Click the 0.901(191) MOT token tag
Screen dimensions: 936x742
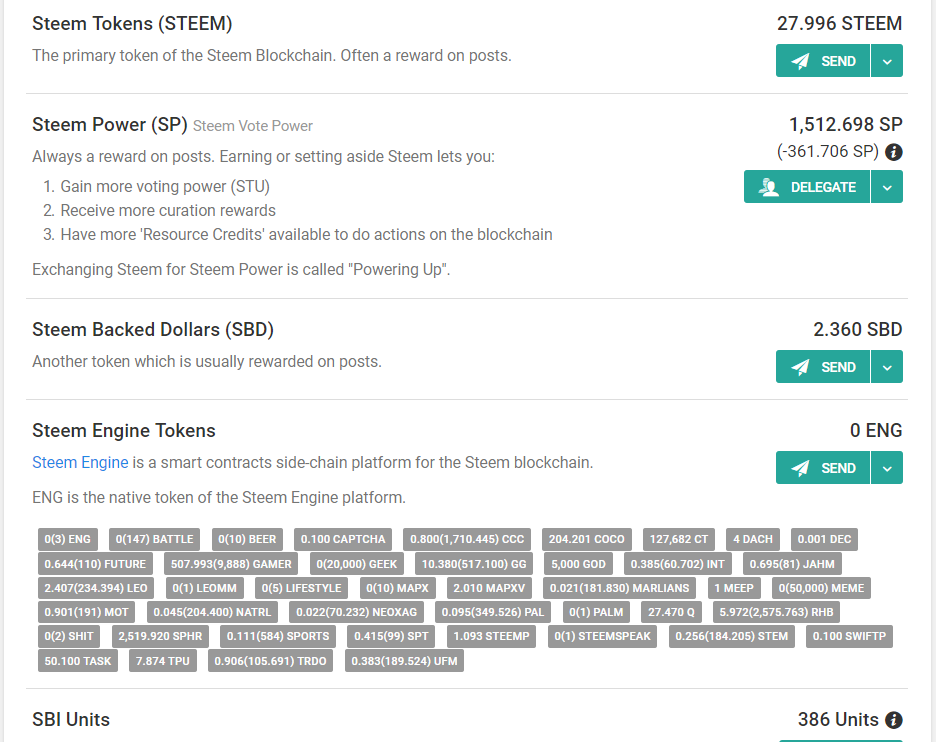click(x=86, y=612)
